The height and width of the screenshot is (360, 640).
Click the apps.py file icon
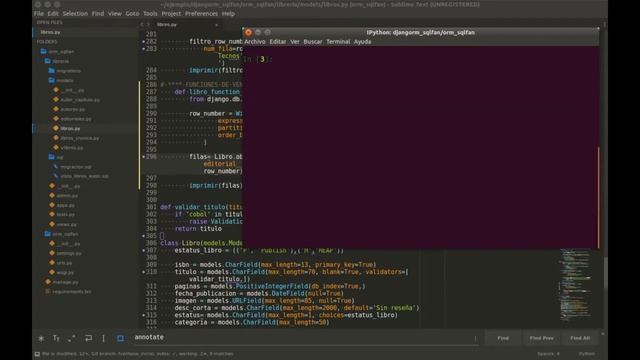(x=52, y=205)
